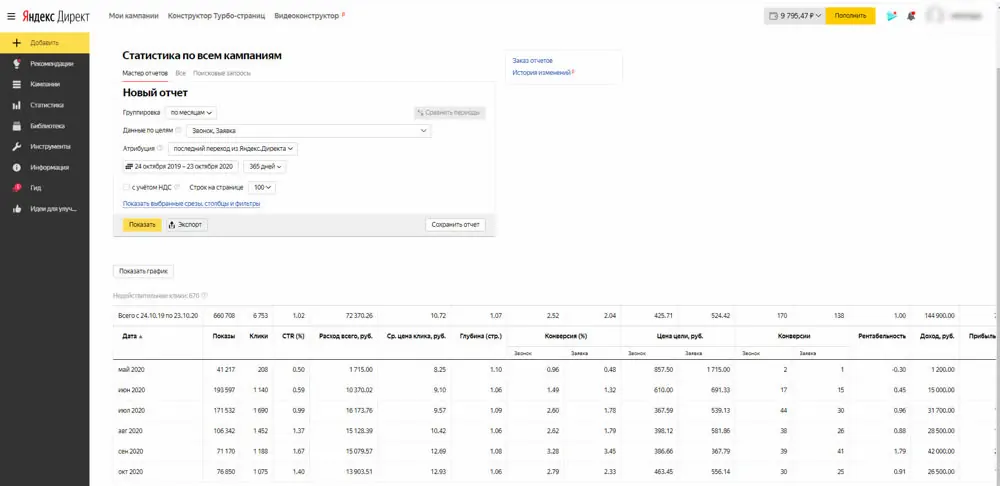Open the hamburger menu beside Яндекс Директ
1000x486 pixels.
[x=11, y=16]
